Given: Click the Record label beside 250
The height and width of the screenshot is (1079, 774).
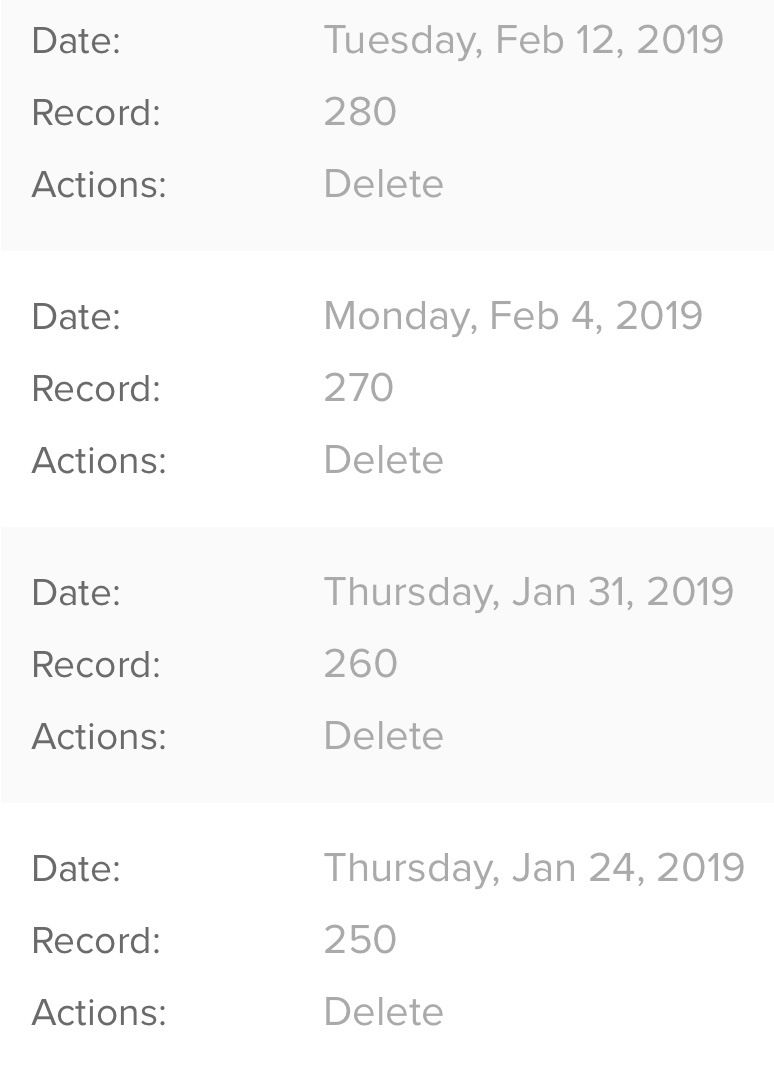Looking at the screenshot, I should (96, 940).
